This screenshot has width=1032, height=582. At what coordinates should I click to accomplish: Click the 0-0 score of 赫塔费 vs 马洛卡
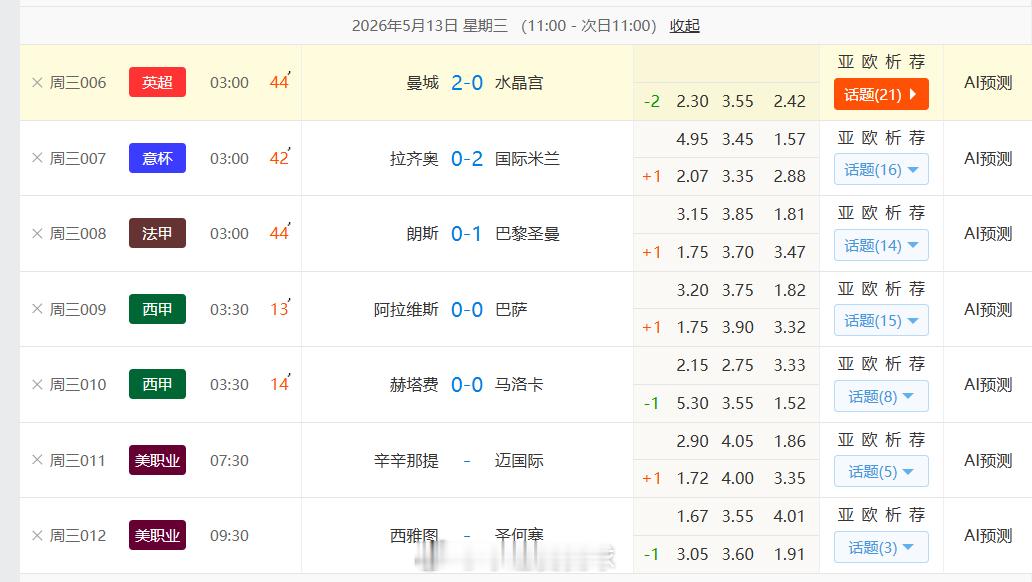pos(467,384)
